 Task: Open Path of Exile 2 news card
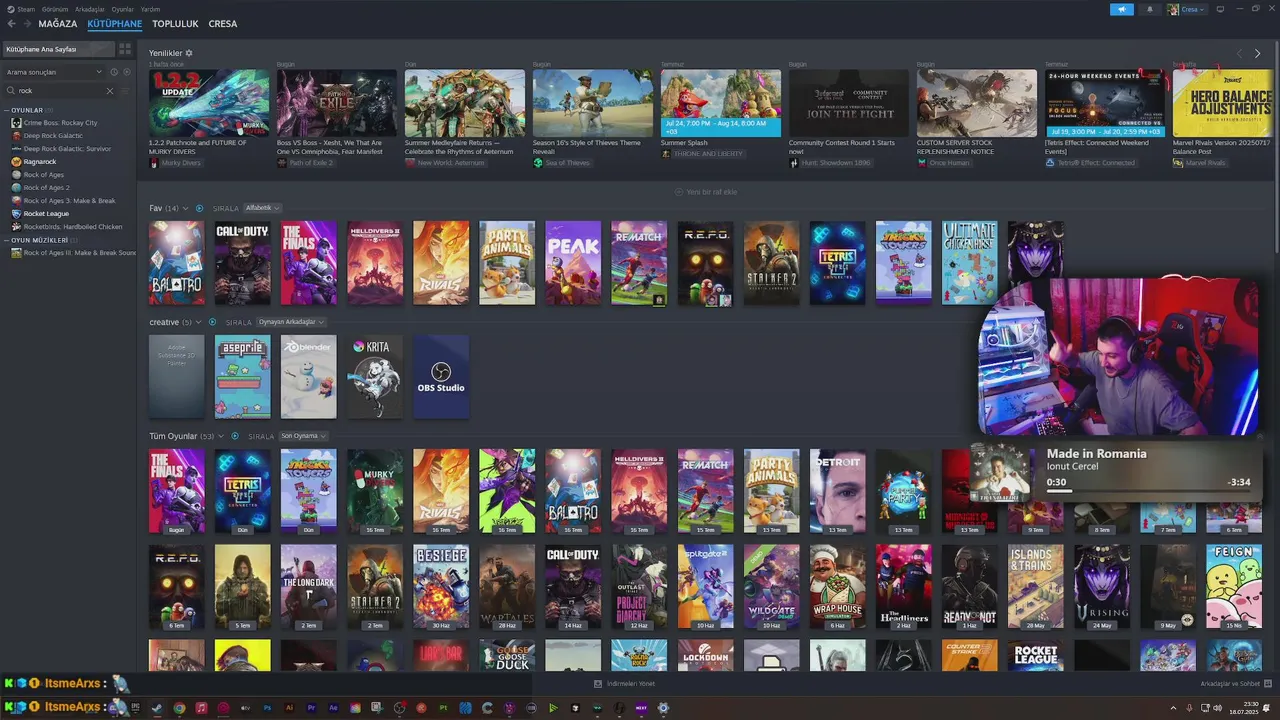point(337,103)
